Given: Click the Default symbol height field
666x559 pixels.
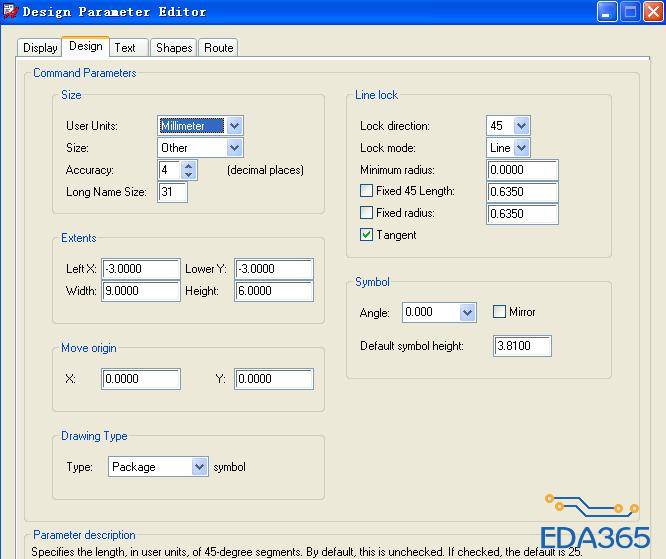Looking at the screenshot, I should click(x=522, y=346).
